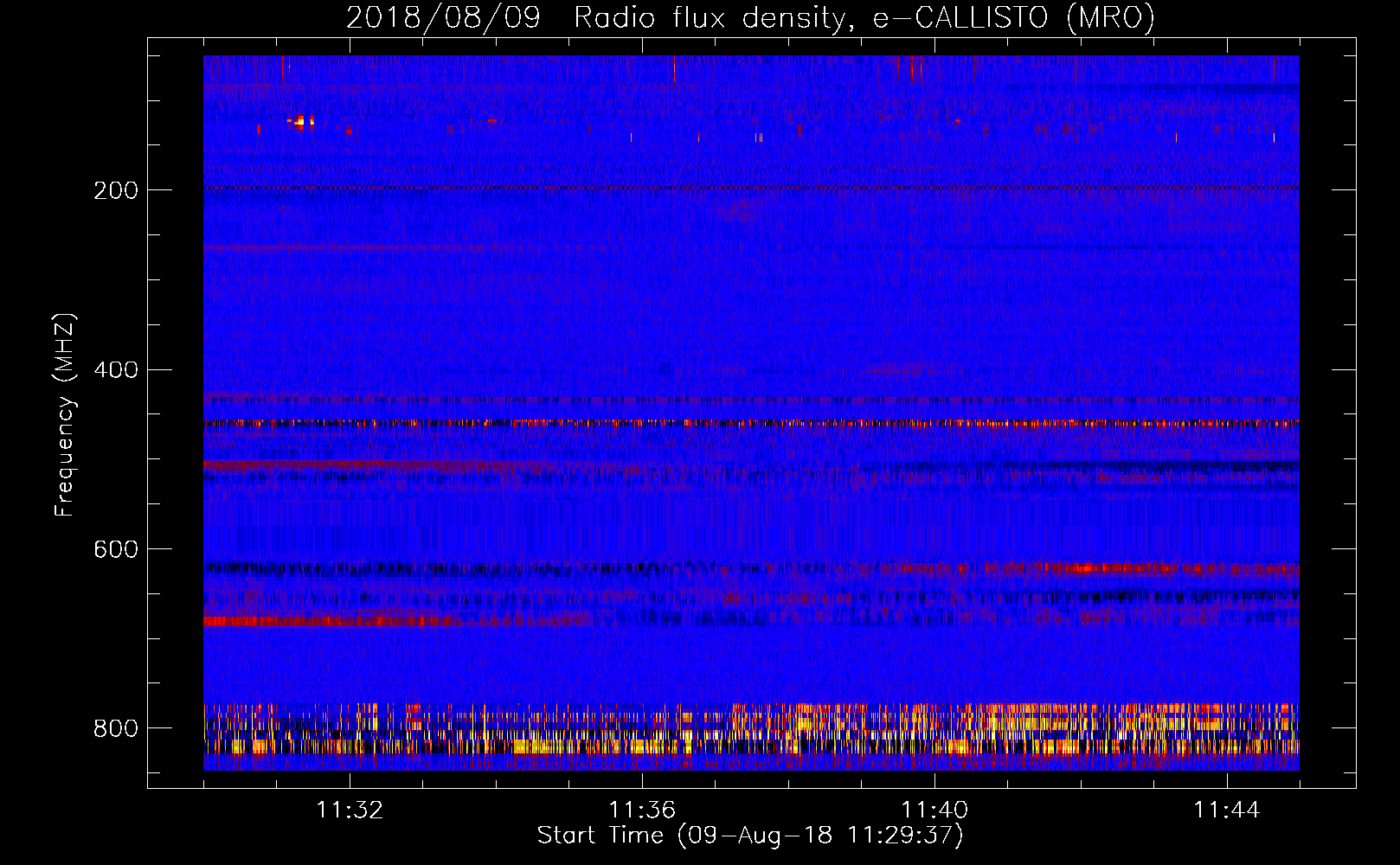Viewport: 1400px width, 865px height.
Task: Click the plot title 'Radio flux density, e-CALLISTO (MRO)'
Action: tap(864, 17)
